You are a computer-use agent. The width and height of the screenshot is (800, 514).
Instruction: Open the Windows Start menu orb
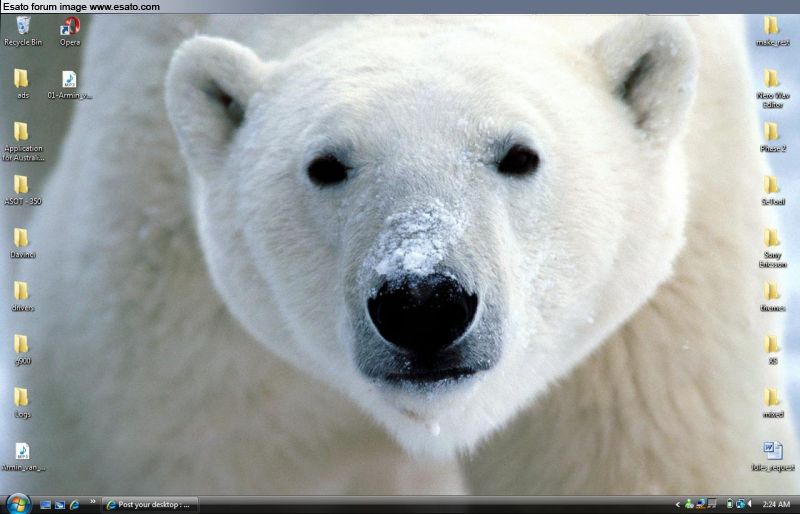click(18, 504)
